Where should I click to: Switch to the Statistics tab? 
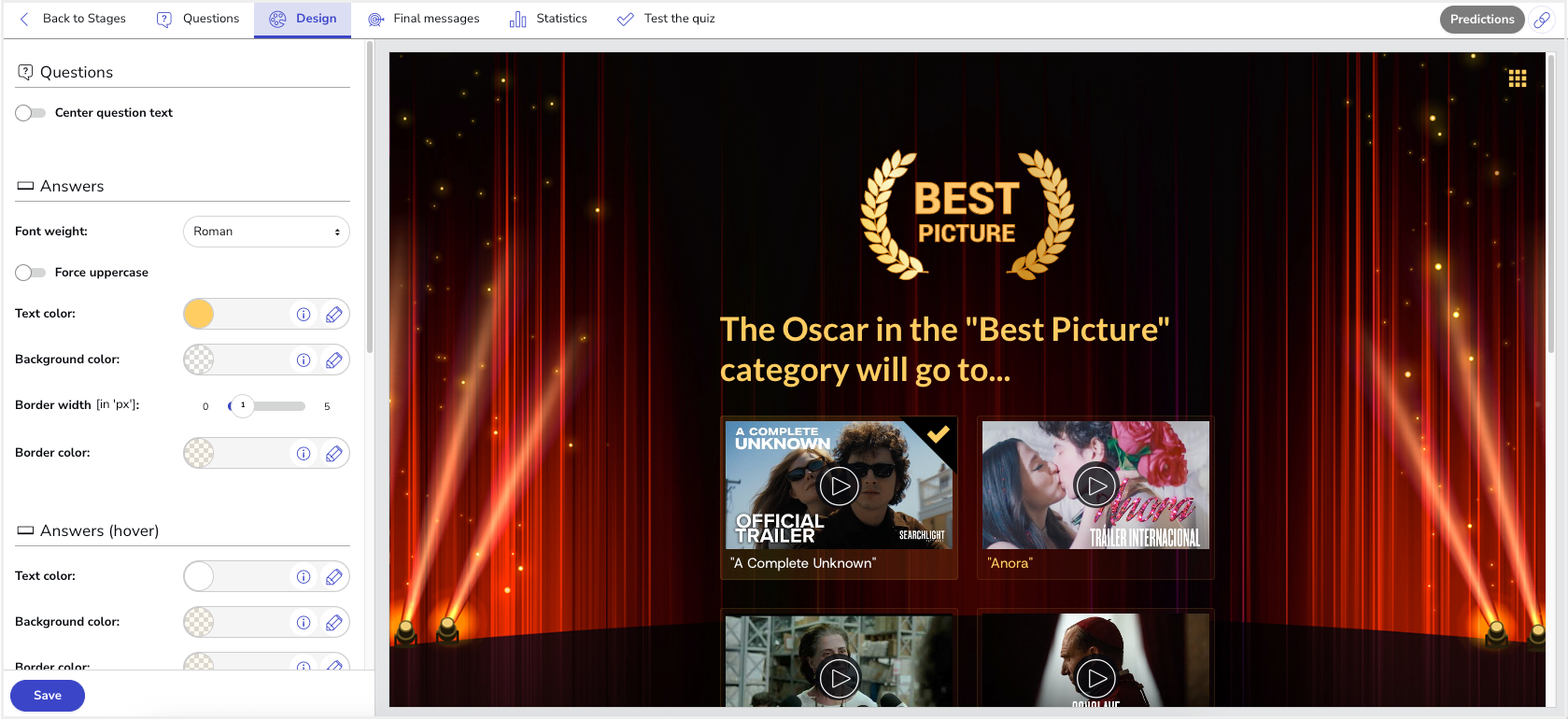548,19
